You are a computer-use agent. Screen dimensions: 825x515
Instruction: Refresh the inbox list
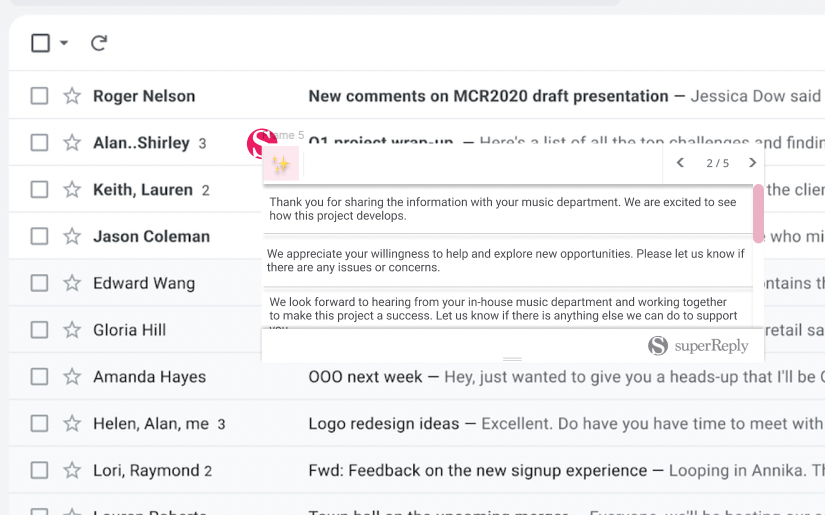click(99, 43)
